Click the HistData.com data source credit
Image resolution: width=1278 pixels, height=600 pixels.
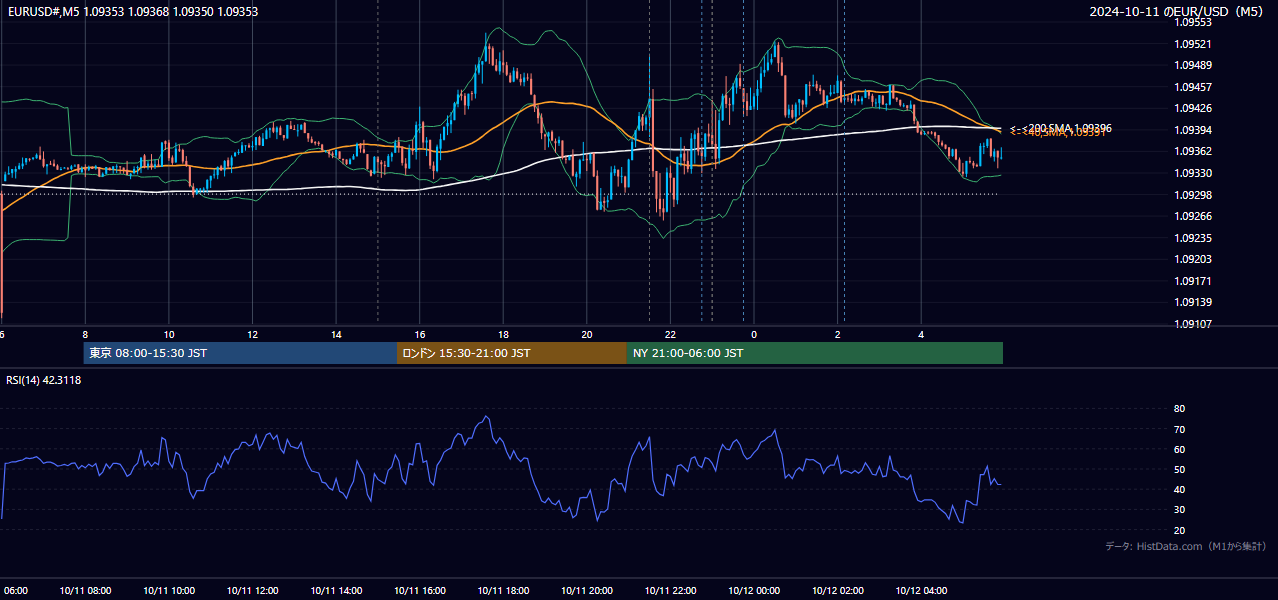pos(1186,546)
